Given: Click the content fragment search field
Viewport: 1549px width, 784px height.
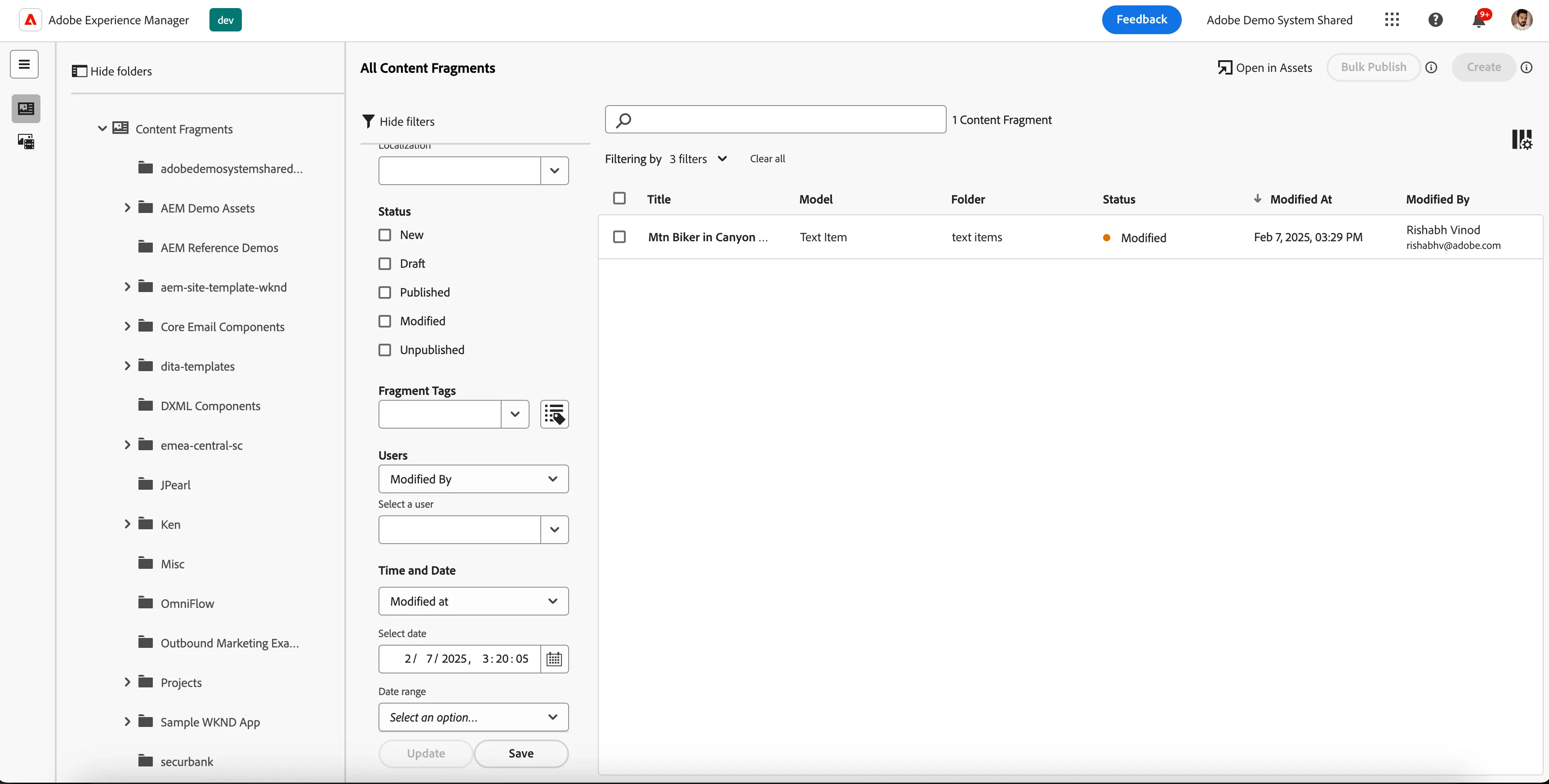Looking at the screenshot, I should (x=775, y=120).
